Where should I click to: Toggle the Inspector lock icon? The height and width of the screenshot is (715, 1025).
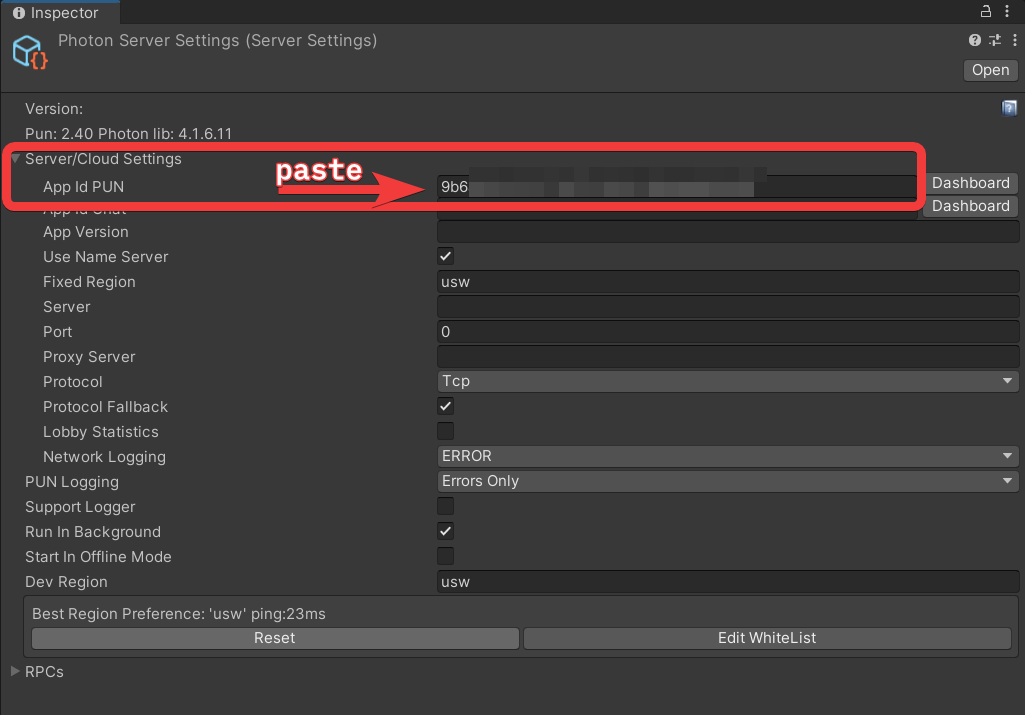coord(986,11)
